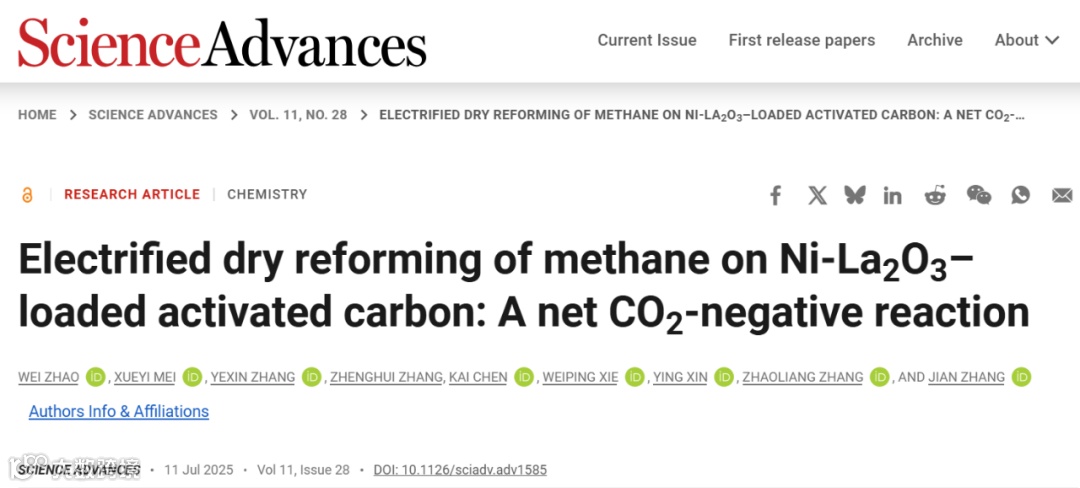This screenshot has width=1080, height=488.
Task: Click author name Zhaoliang Zhang
Action: [802, 377]
